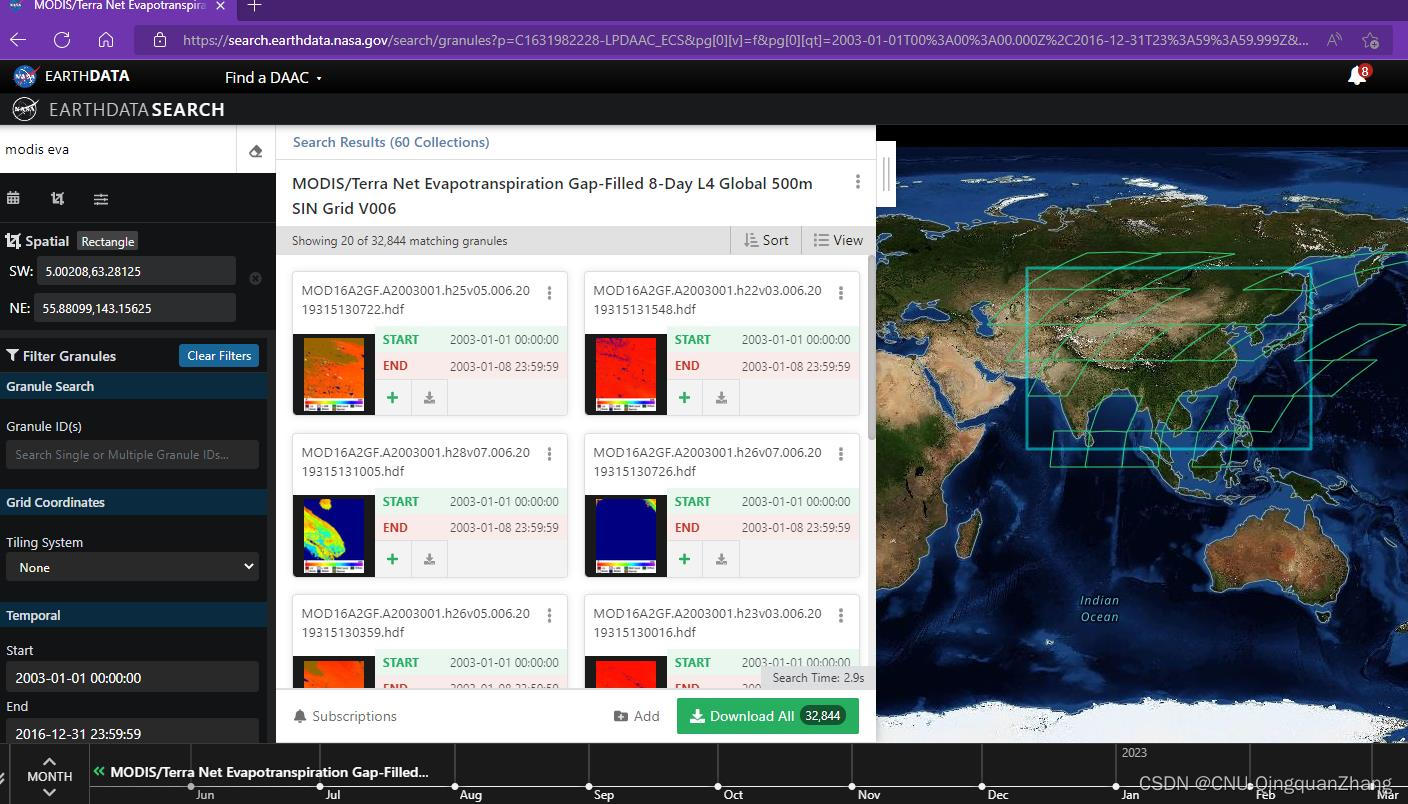Download granule MOD16A2GF.A2003001.h25v05 via its download icon
Screen dimensions: 1408x804
point(429,397)
